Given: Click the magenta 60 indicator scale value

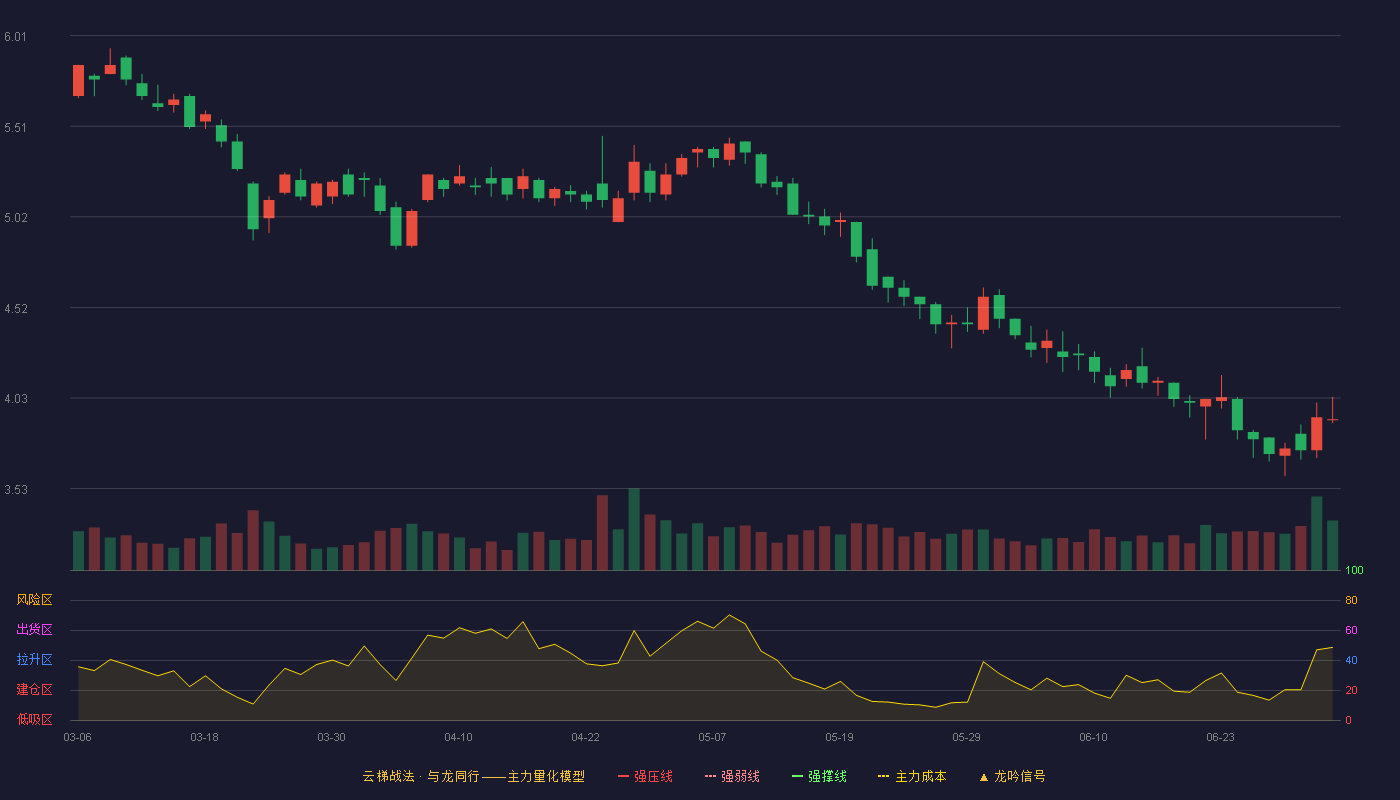Looking at the screenshot, I should click(x=1351, y=631).
